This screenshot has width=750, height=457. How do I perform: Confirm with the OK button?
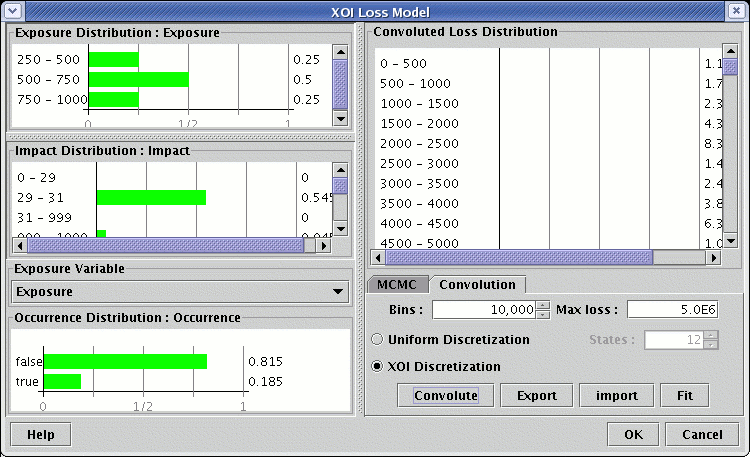point(633,434)
